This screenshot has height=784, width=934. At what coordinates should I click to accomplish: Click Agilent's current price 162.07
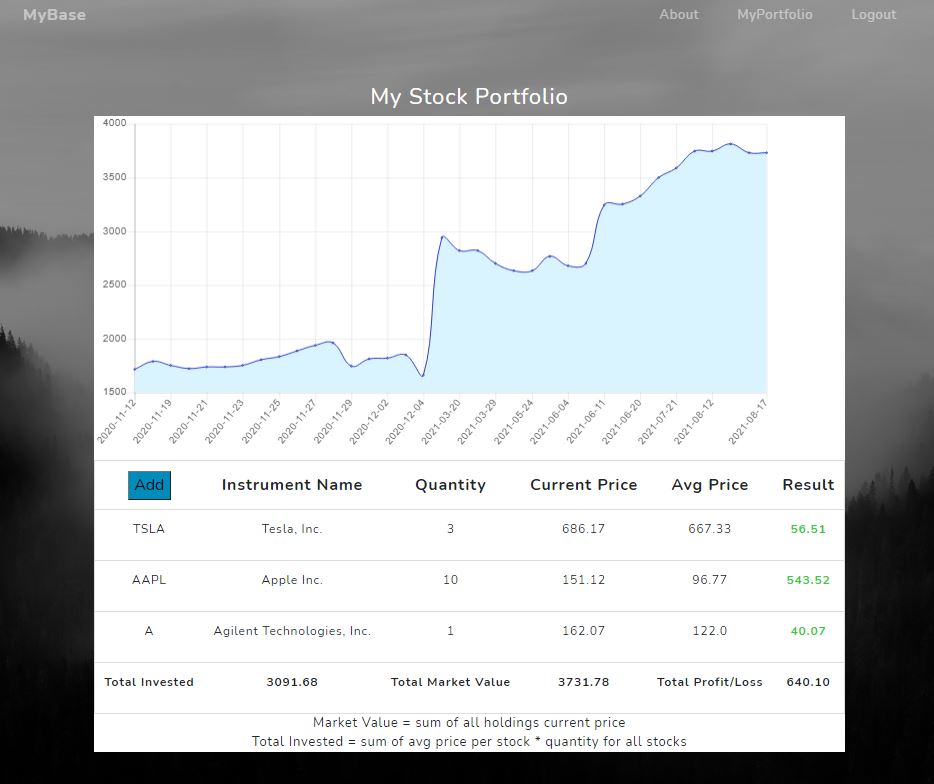pyautogui.click(x=584, y=631)
